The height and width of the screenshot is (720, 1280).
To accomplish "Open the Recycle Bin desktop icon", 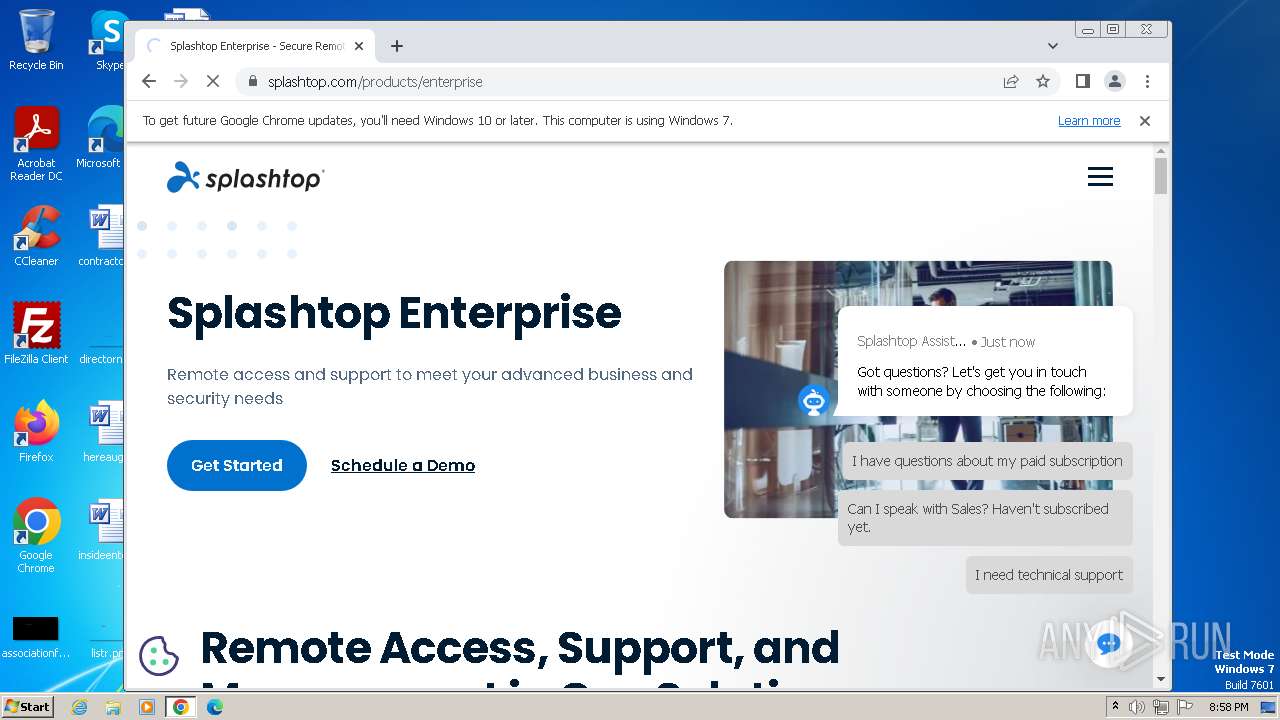I will (36, 40).
